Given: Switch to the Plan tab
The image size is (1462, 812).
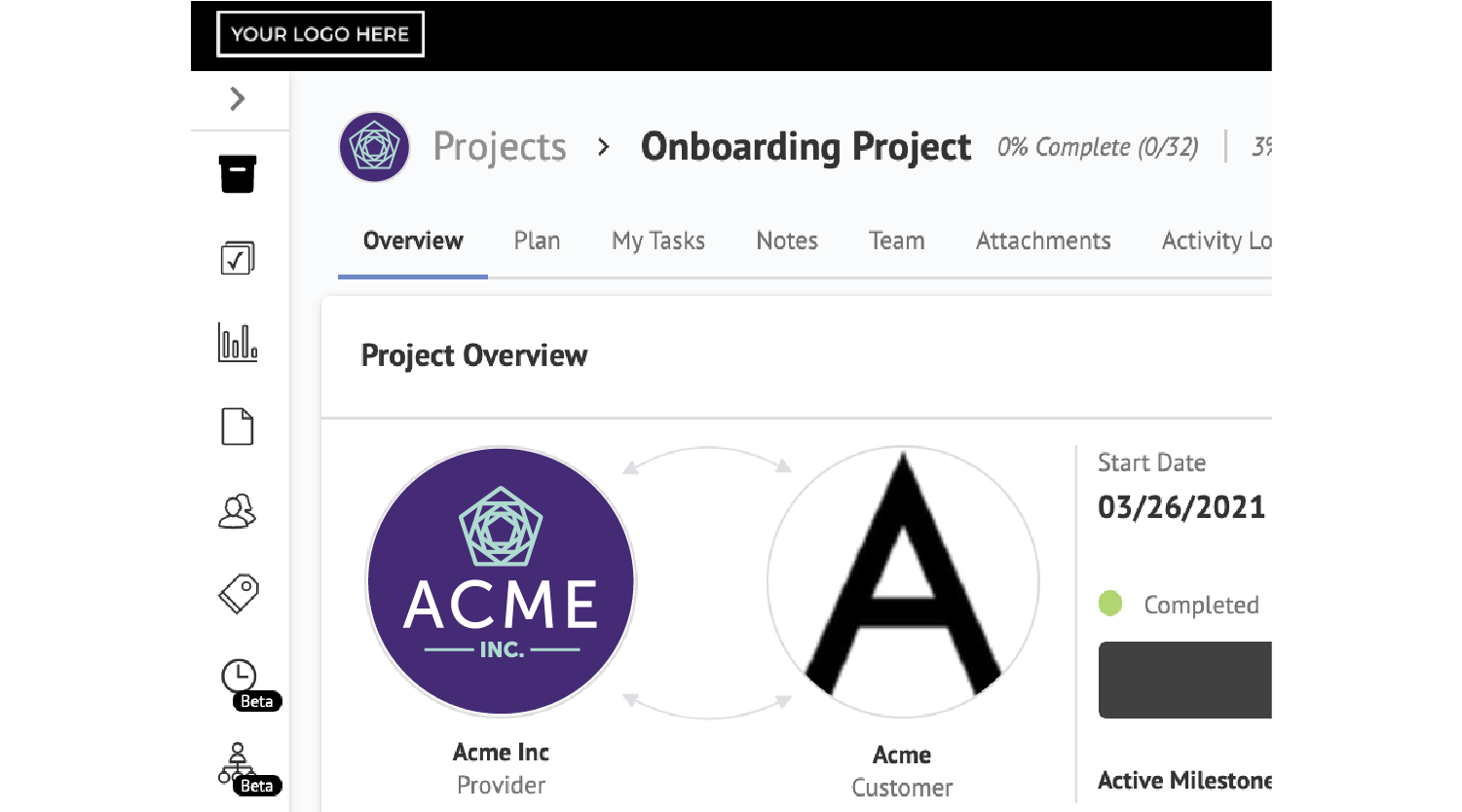Looking at the screenshot, I should point(537,240).
